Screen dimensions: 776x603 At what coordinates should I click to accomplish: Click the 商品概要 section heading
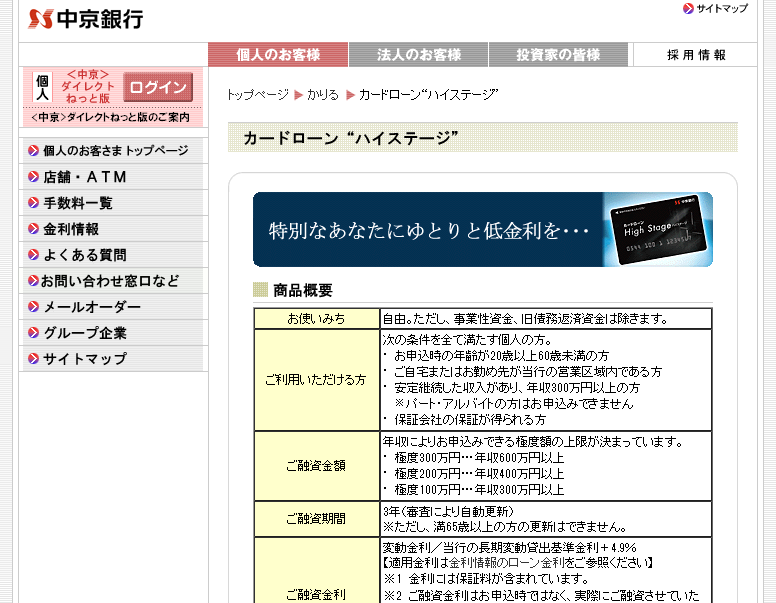pyautogui.click(x=303, y=290)
